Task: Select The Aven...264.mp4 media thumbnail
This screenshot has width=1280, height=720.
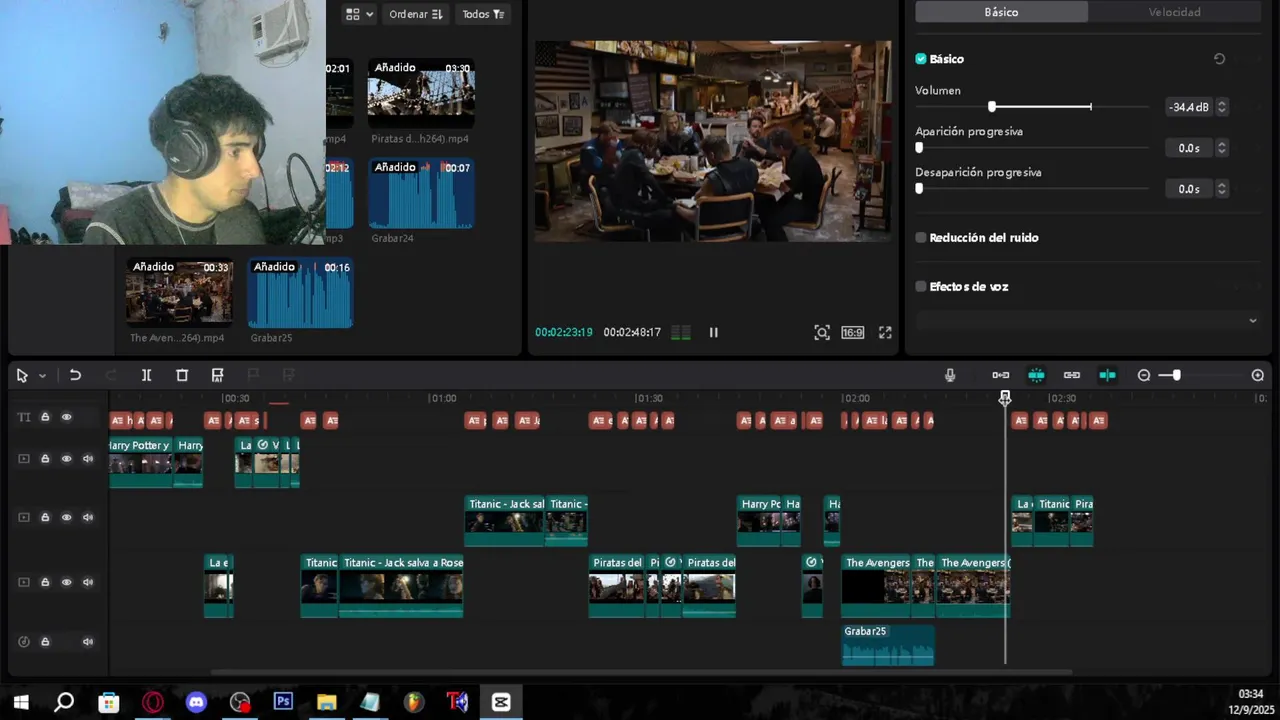Action: click(179, 293)
